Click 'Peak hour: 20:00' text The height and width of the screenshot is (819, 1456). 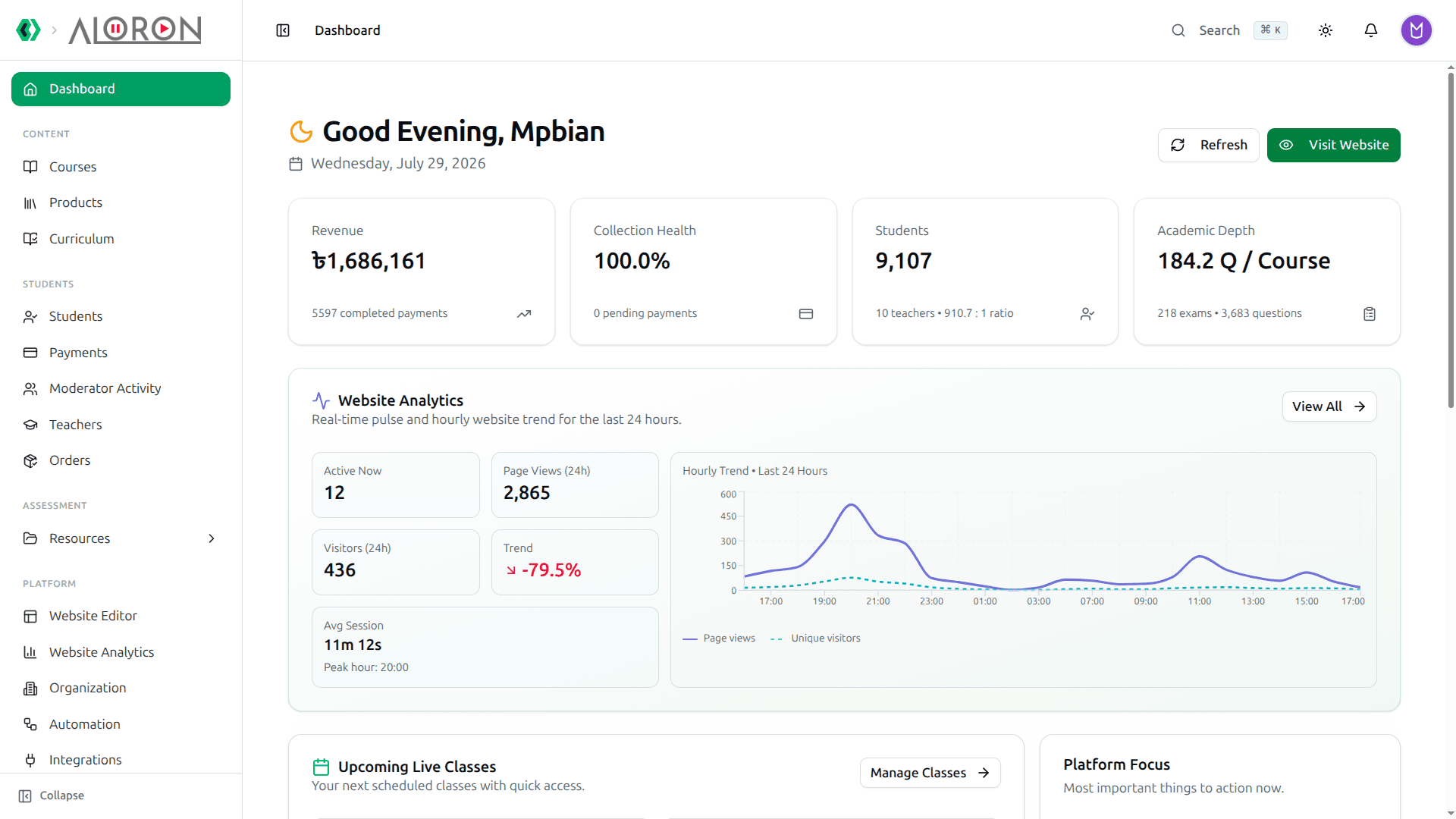366,667
